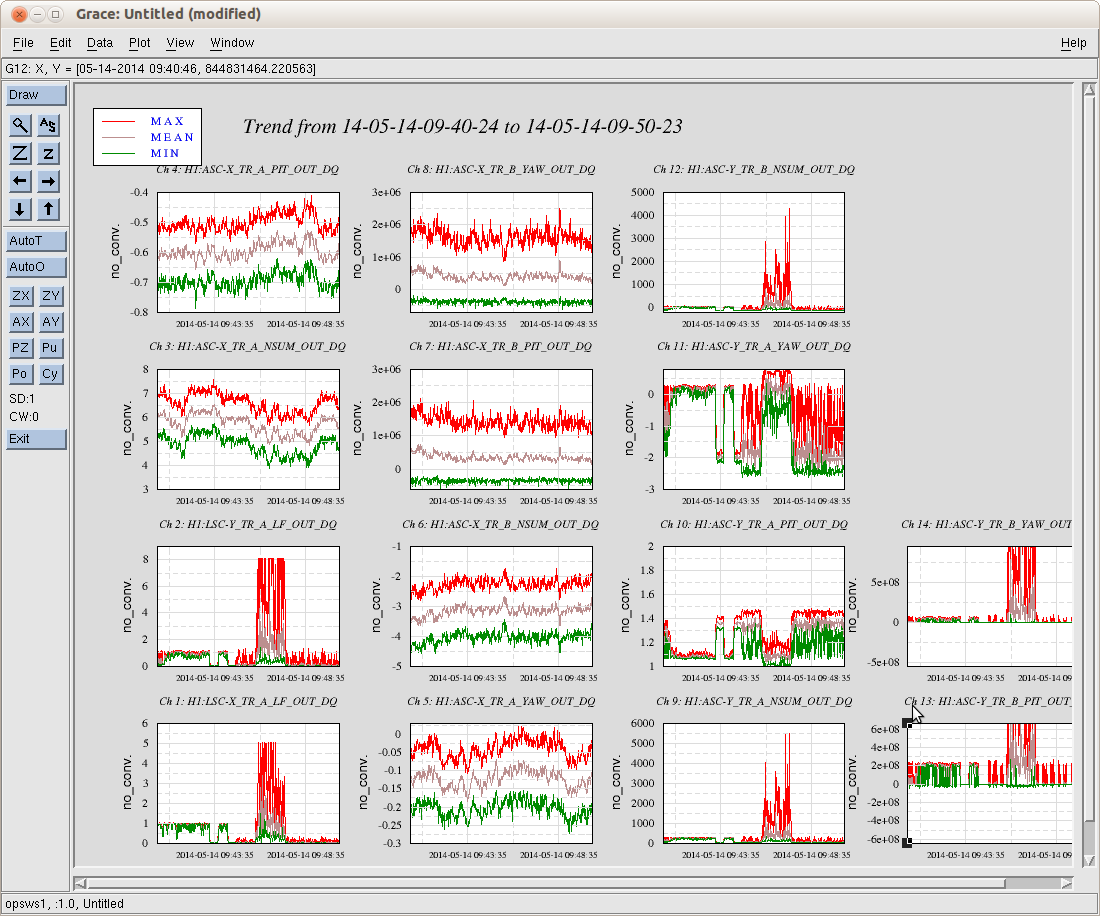Click the AutoO button
This screenshot has height=916, width=1100.
tap(36, 267)
